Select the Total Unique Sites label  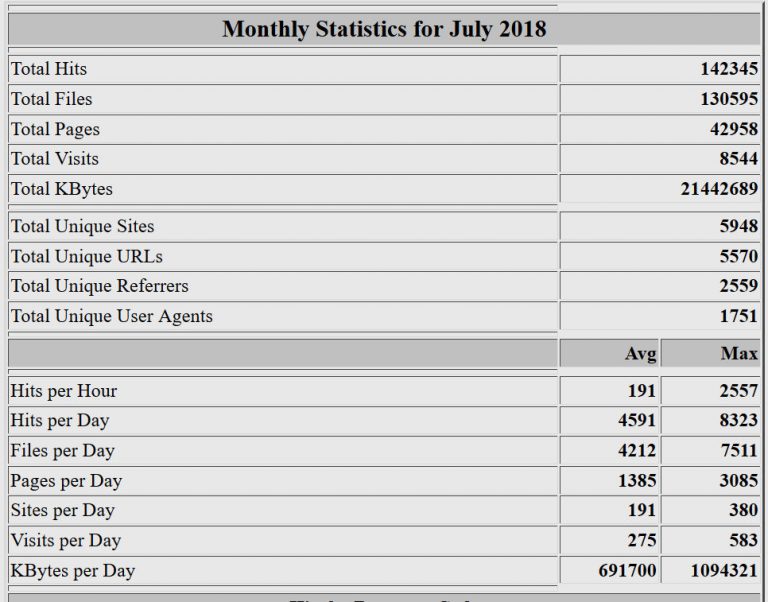82,226
